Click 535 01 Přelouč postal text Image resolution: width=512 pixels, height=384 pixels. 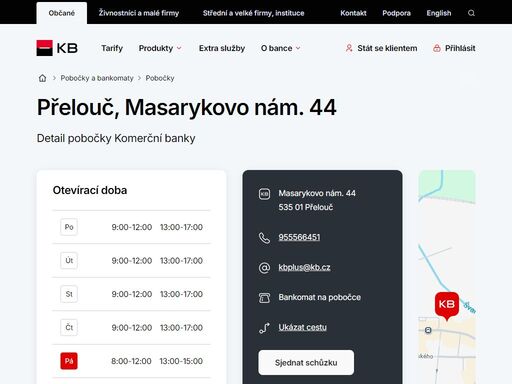point(305,207)
